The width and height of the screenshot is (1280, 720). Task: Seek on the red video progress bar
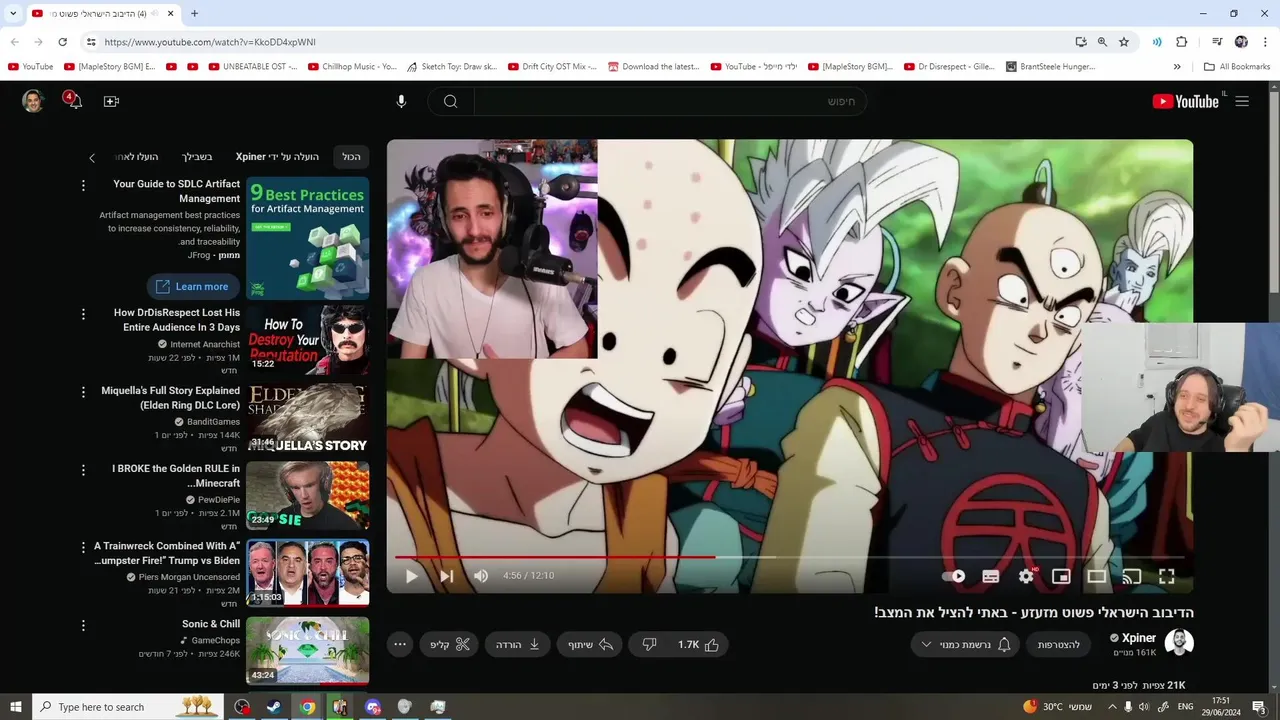[x=789, y=556]
